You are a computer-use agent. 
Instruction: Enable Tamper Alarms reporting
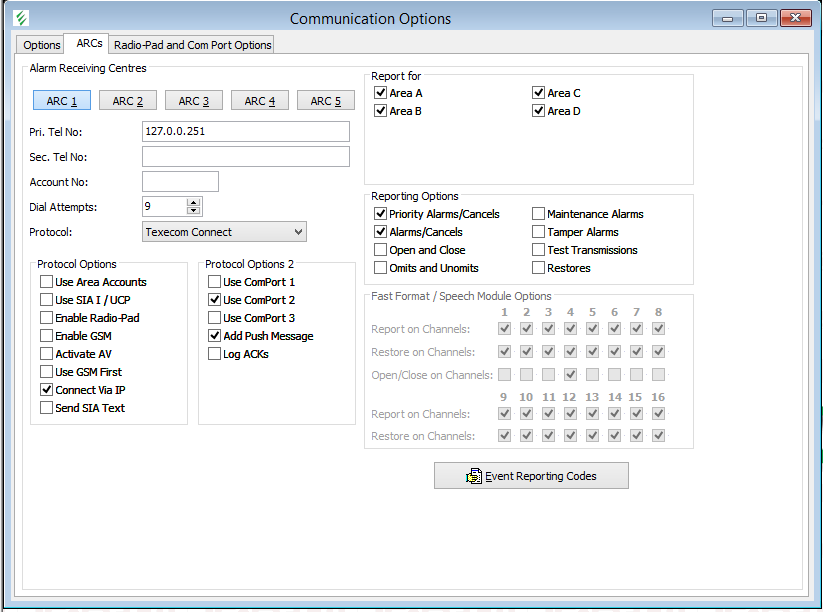[x=539, y=232]
